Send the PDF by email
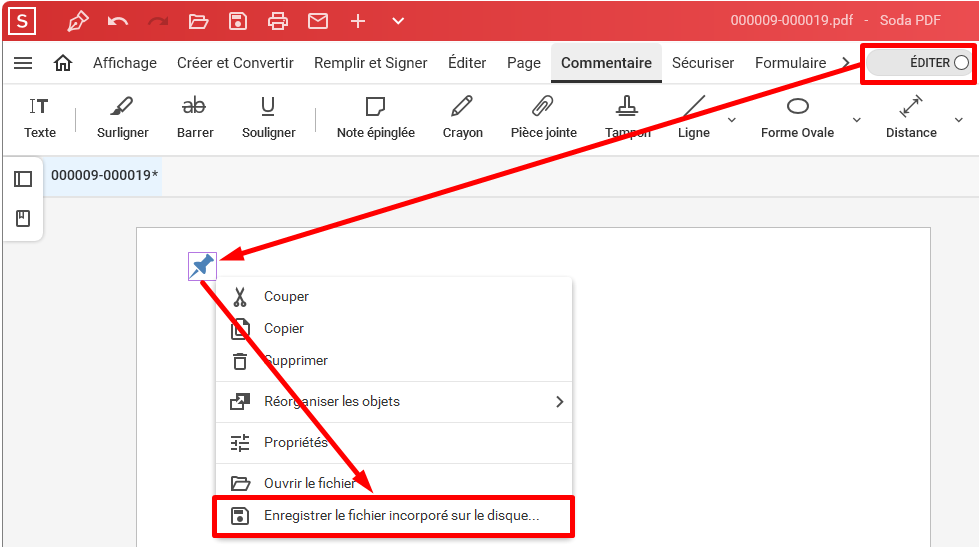The image size is (979, 547). pyautogui.click(x=318, y=22)
